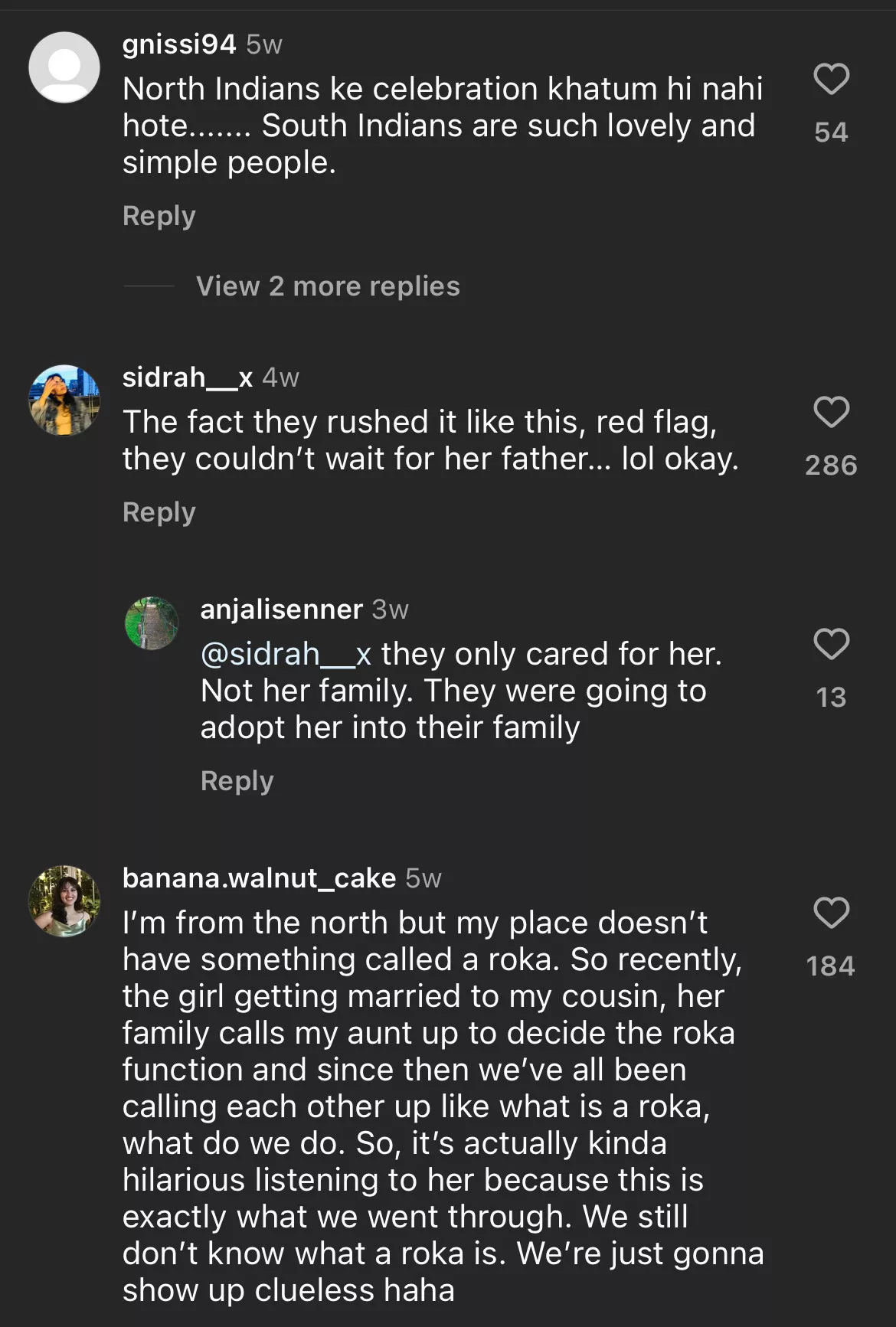View the 54 likes count
This screenshot has height=1327, width=896.
[x=831, y=132]
